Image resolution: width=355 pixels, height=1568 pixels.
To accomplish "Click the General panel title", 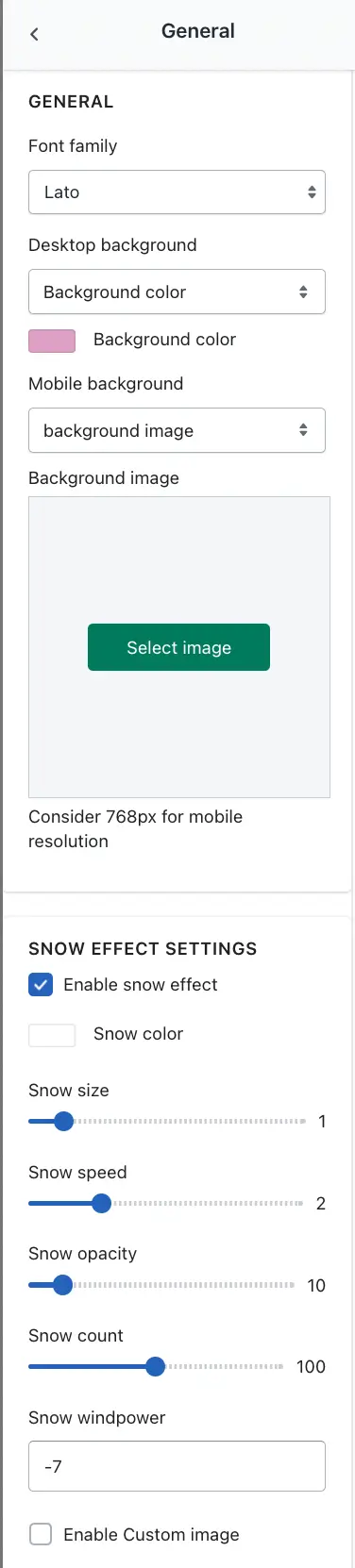I will click(198, 31).
